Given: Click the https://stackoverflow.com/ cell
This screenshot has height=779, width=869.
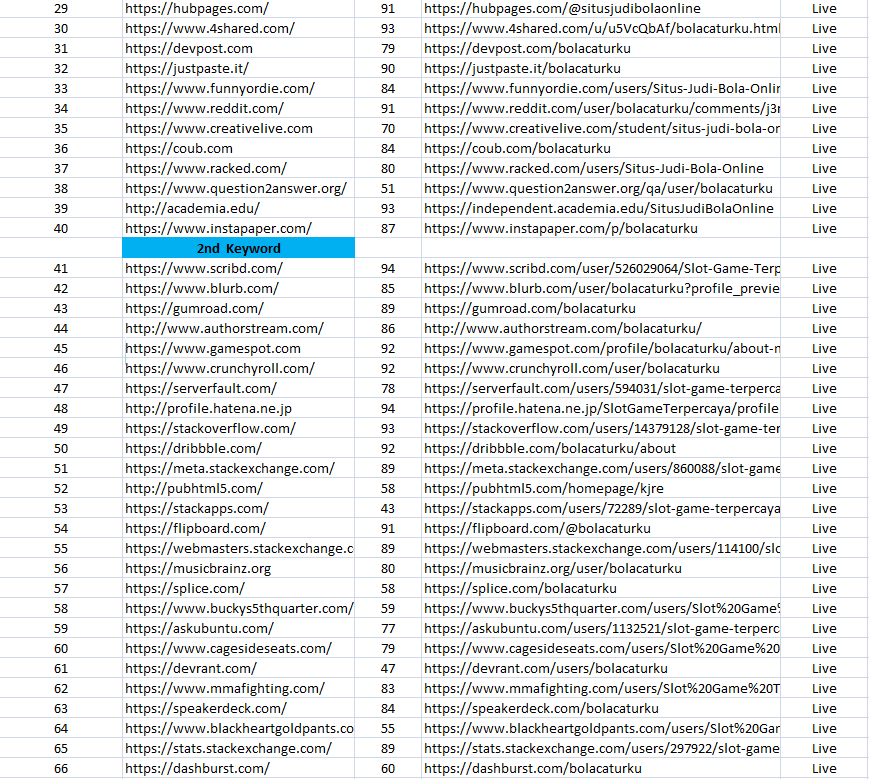Looking at the screenshot, I should point(238,428).
